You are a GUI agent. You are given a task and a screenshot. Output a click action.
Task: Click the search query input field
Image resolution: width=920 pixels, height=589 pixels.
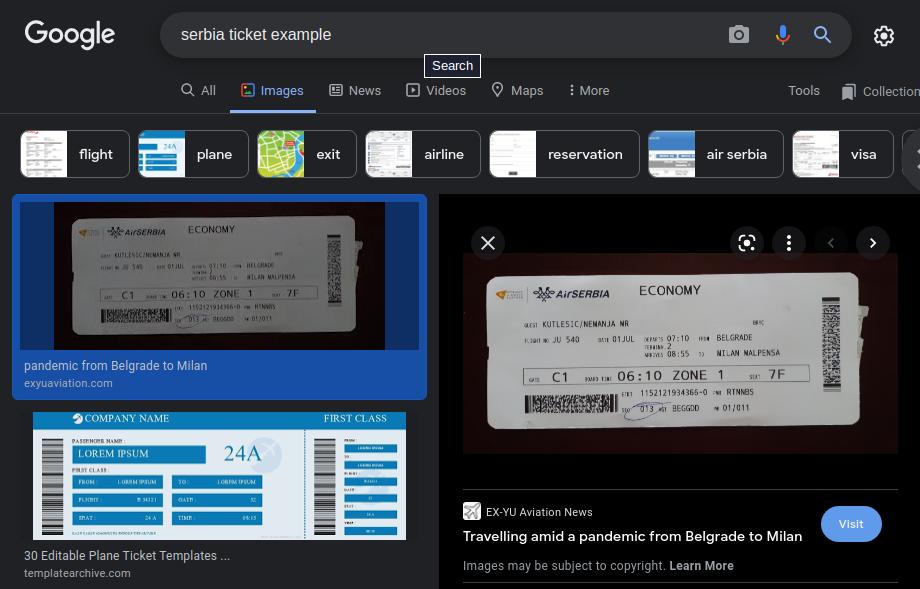coord(446,35)
